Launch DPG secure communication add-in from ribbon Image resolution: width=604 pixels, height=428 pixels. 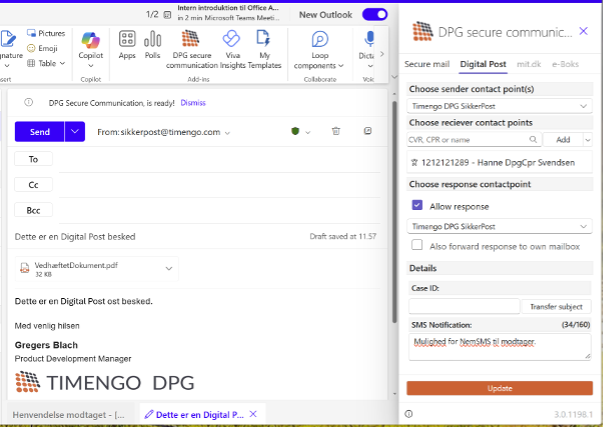tap(191, 49)
